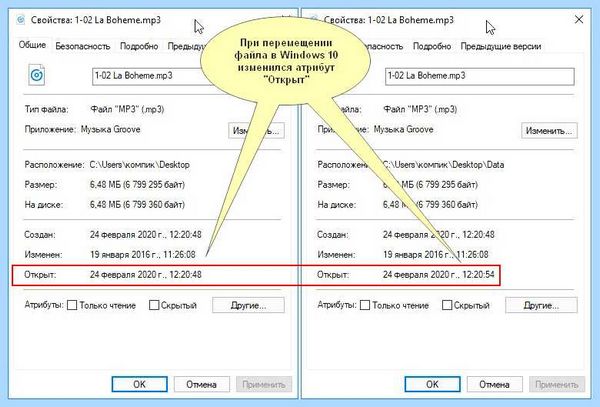The height and width of the screenshot is (407, 600).
Task: Check Только чтение in right window
Action: (365, 305)
